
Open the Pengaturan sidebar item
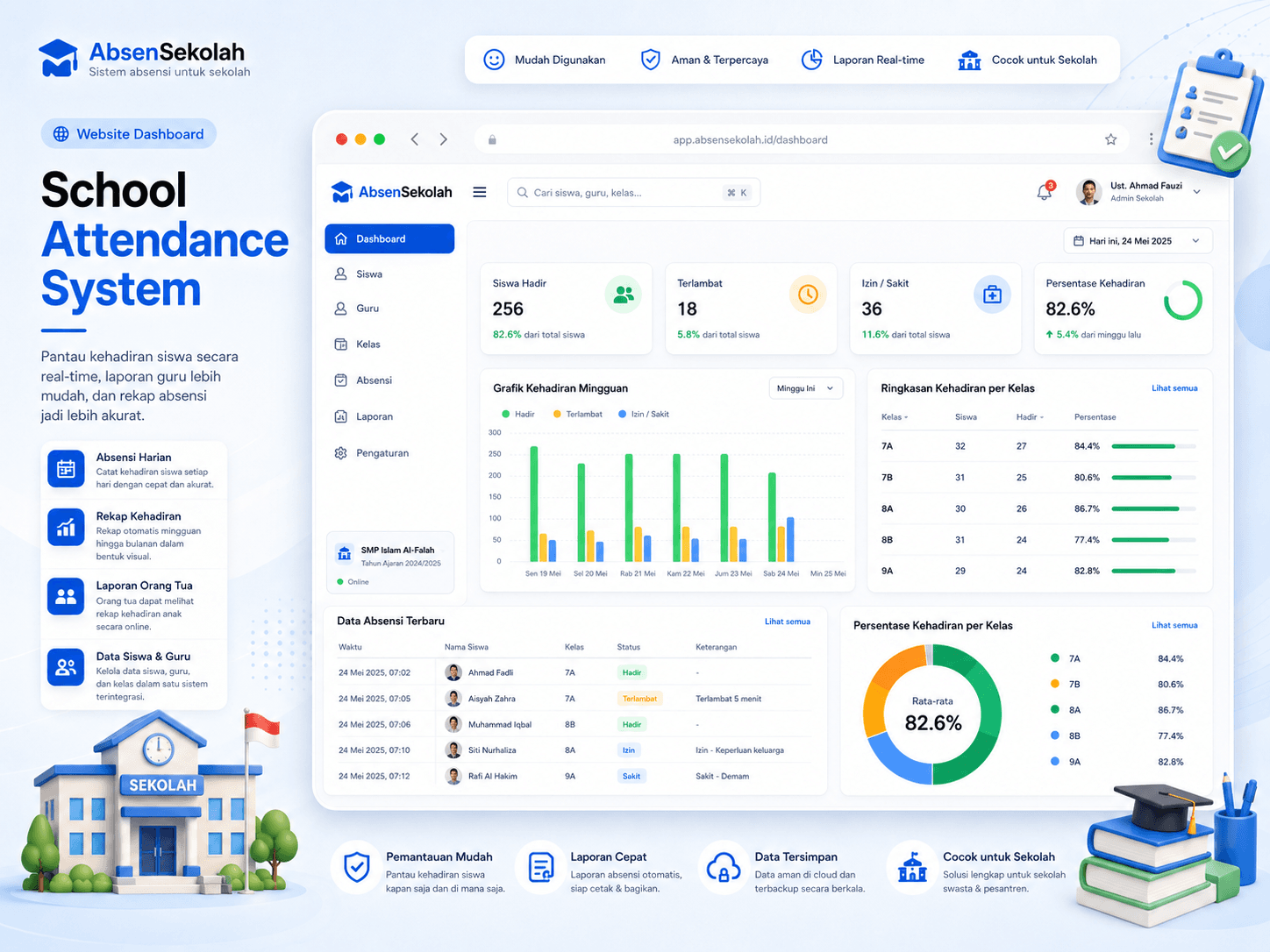389,453
